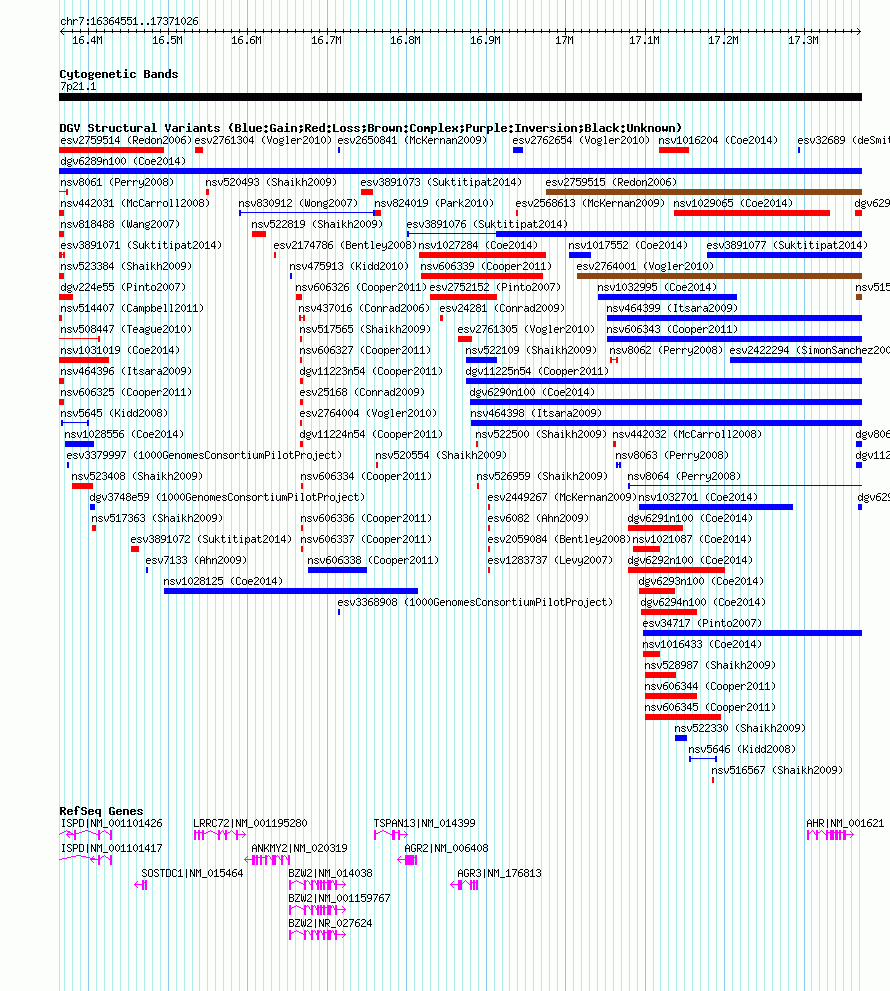Image resolution: width=890 pixels, height=991 pixels.
Task: Select the AHR|NM_001621 gene glyph
Action: [x=830, y=835]
